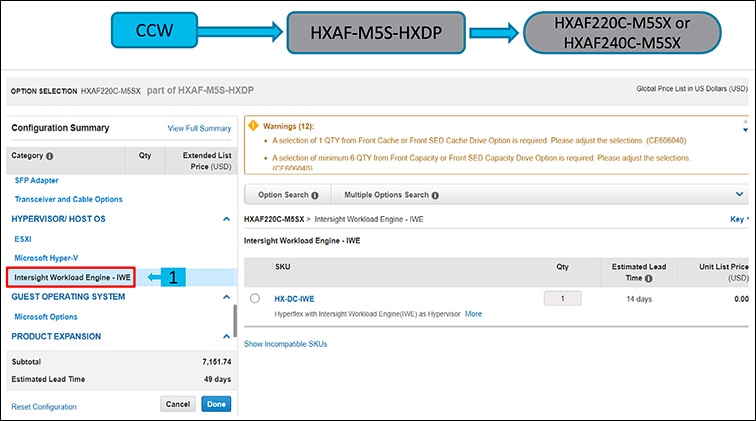Switch to the Multiple Options Search tab
Viewport: 756px width, 421px height.
point(385,195)
